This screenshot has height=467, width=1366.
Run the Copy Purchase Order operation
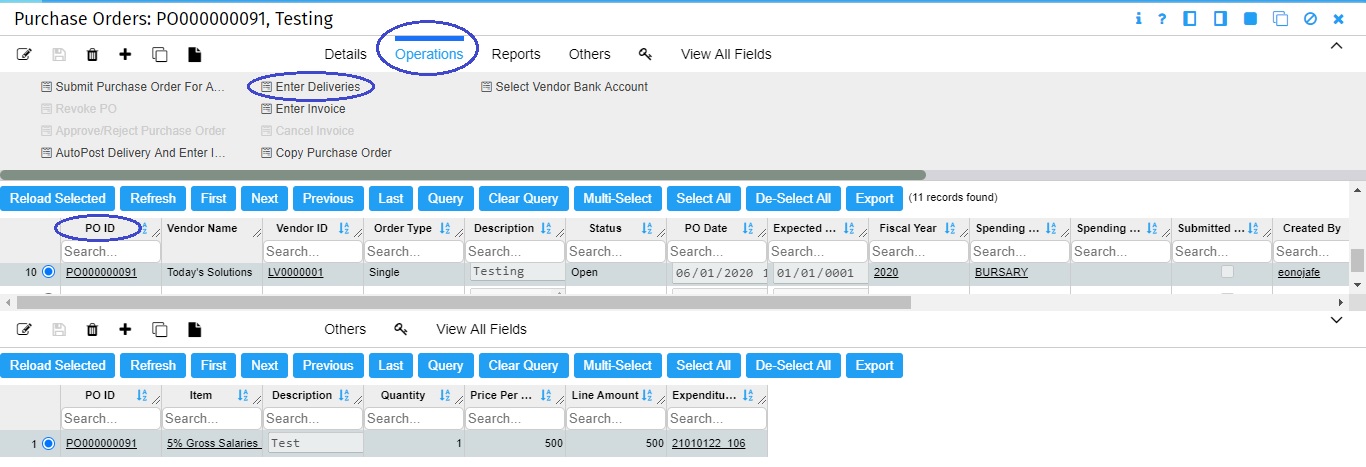click(x=326, y=153)
